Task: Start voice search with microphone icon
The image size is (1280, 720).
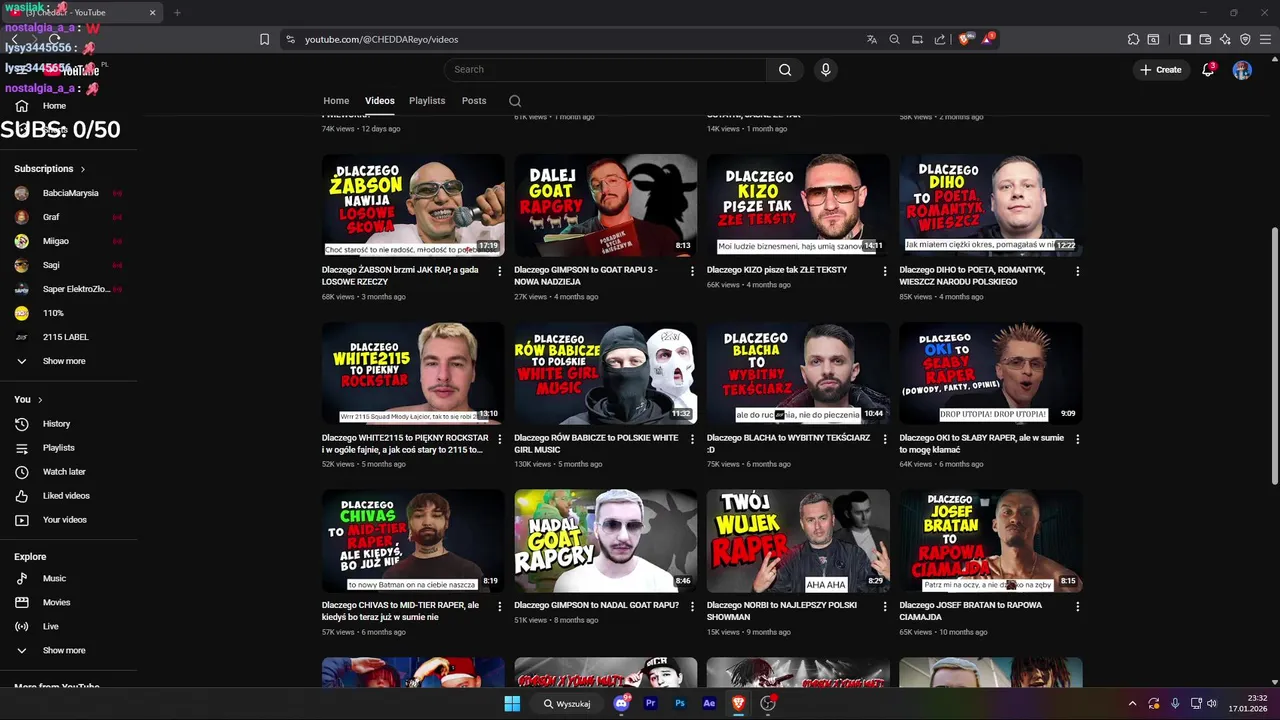Action: [x=825, y=69]
